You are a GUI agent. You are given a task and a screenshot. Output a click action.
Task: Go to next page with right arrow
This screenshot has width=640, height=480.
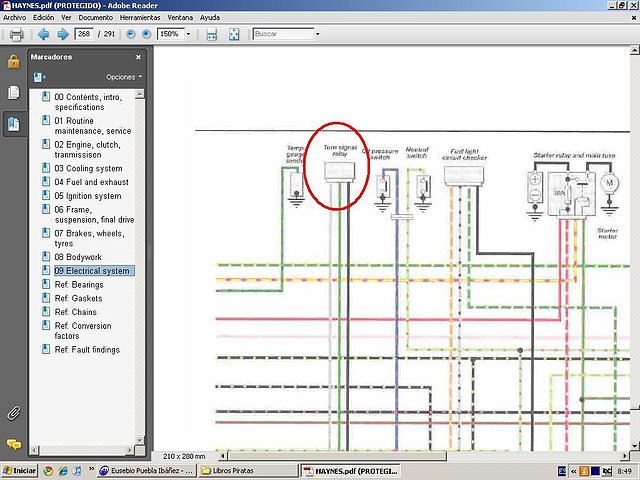pyautogui.click(x=62, y=34)
